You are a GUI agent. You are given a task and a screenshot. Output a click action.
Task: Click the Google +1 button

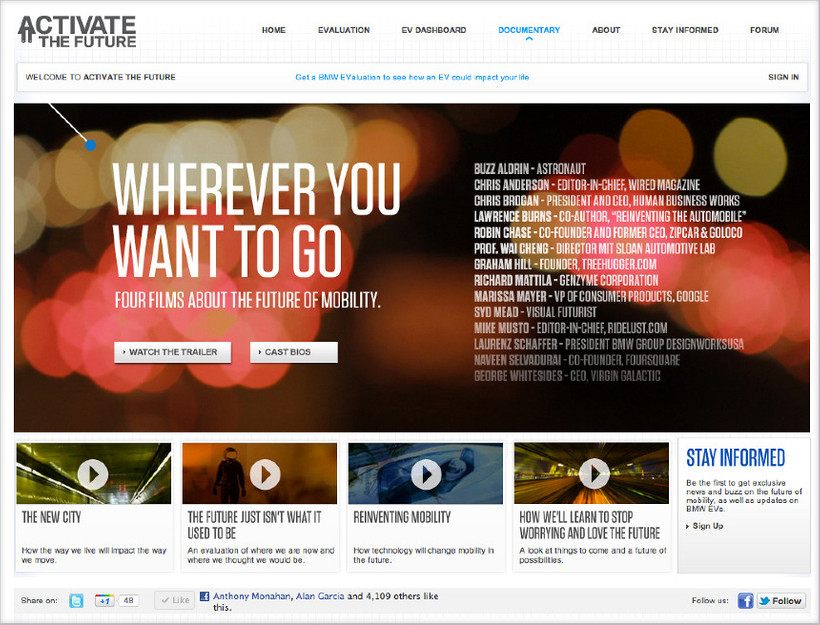[104, 600]
